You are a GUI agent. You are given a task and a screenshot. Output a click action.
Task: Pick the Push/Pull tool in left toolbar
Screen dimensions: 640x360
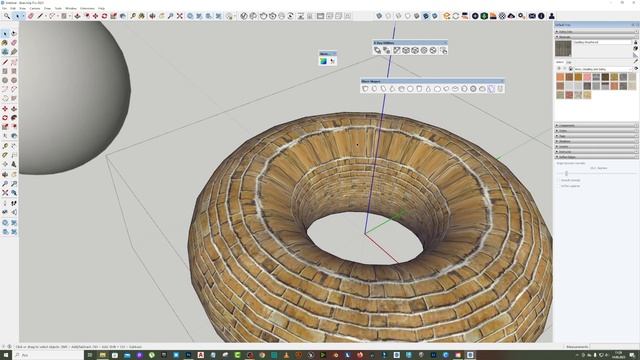point(14,109)
